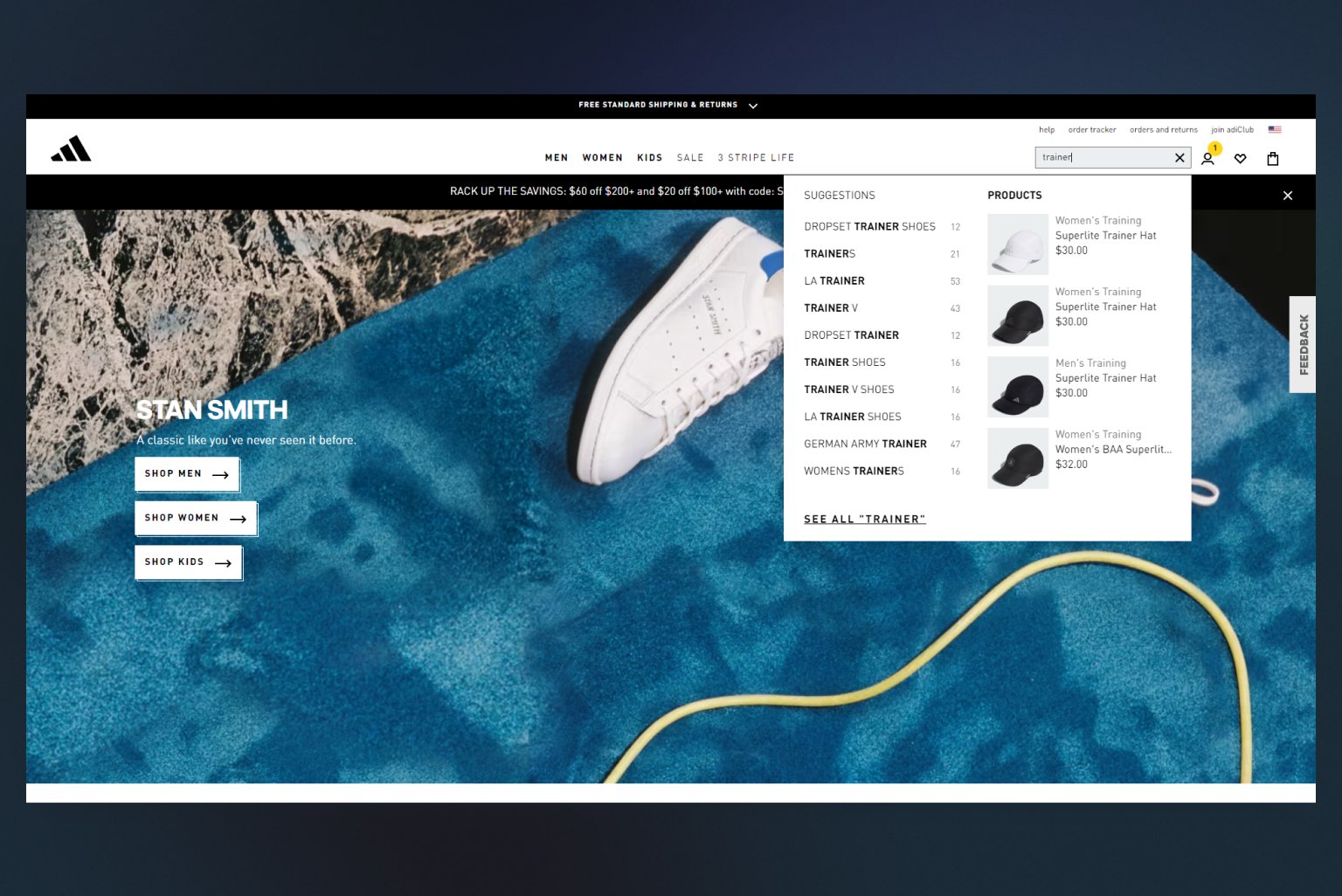The height and width of the screenshot is (896, 1342).
Task: Click SEE ALL "TRAINER" link
Action: point(865,519)
